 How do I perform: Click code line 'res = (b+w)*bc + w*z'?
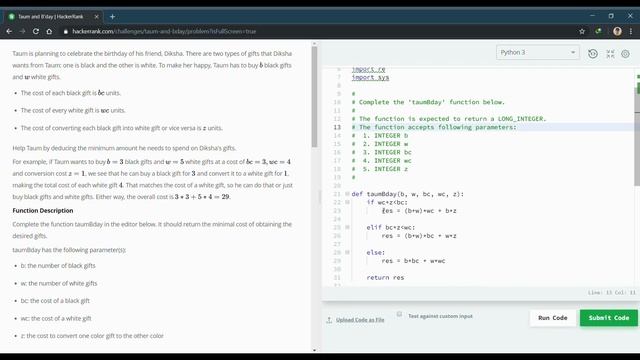coord(419,236)
